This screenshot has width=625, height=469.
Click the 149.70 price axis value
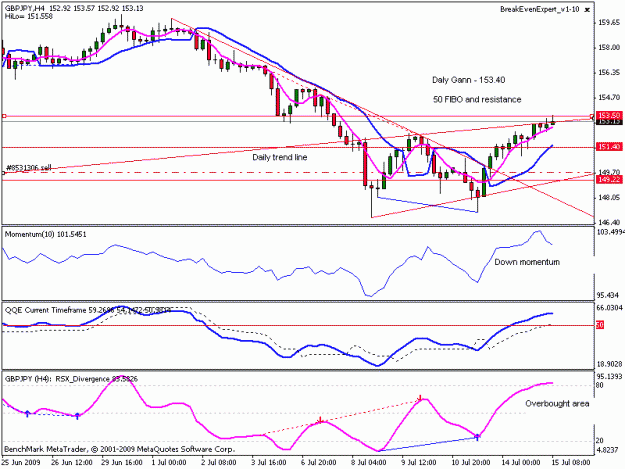[x=609, y=173]
